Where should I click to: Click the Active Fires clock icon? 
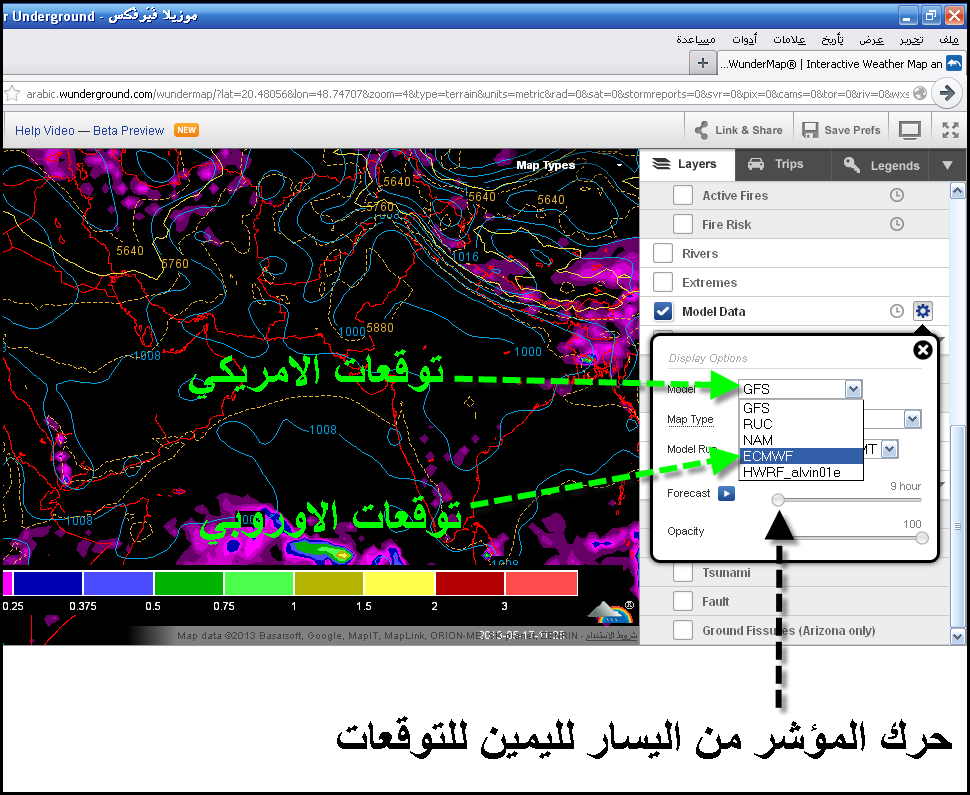[x=896, y=196]
